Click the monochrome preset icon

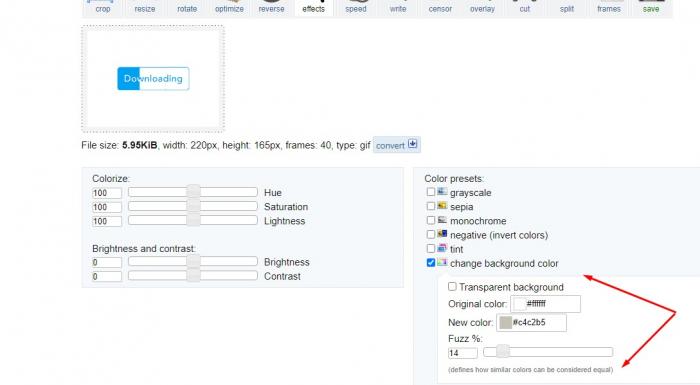click(x=442, y=220)
